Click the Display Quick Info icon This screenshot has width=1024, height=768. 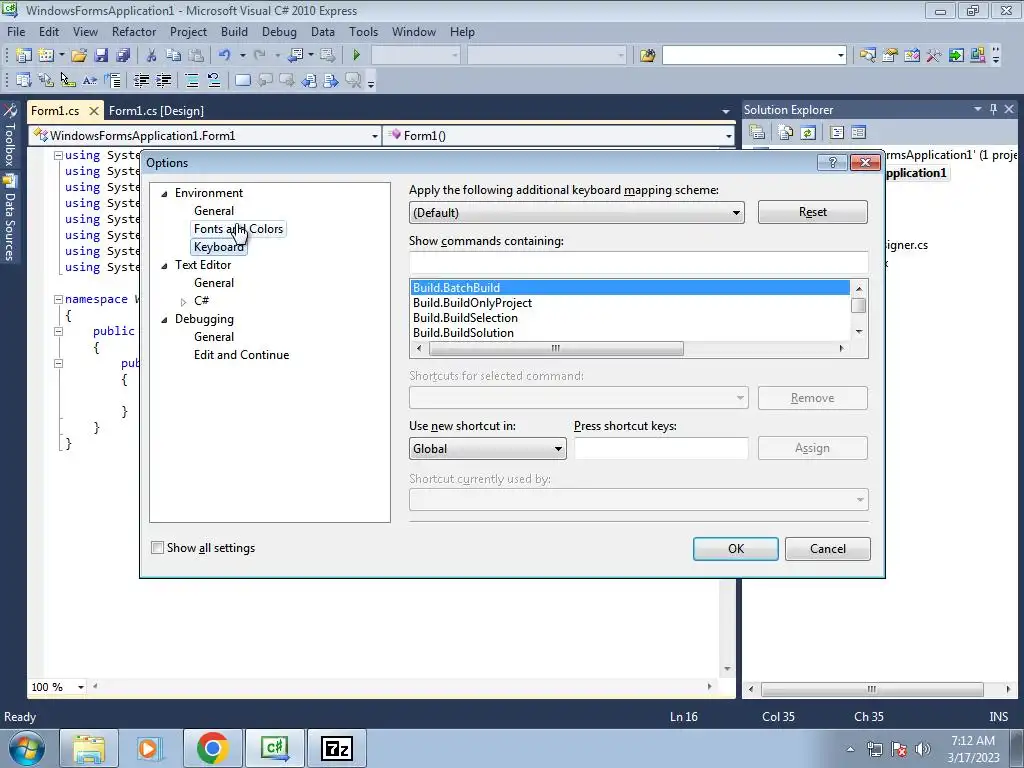(x=67, y=80)
